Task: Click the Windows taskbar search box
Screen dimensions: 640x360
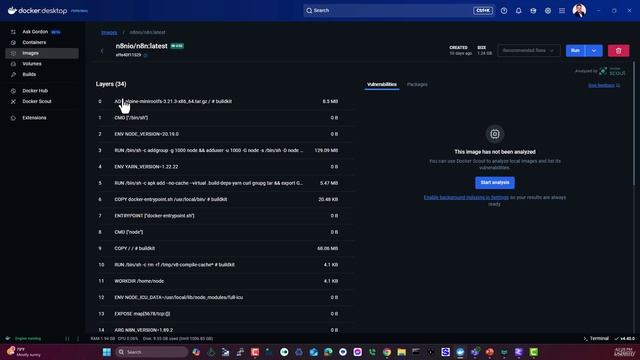Action: [151, 352]
